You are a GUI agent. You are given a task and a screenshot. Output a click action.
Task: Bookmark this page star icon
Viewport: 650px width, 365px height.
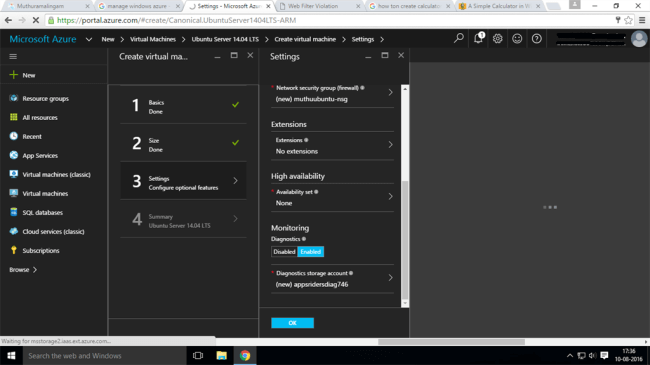point(628,20)
